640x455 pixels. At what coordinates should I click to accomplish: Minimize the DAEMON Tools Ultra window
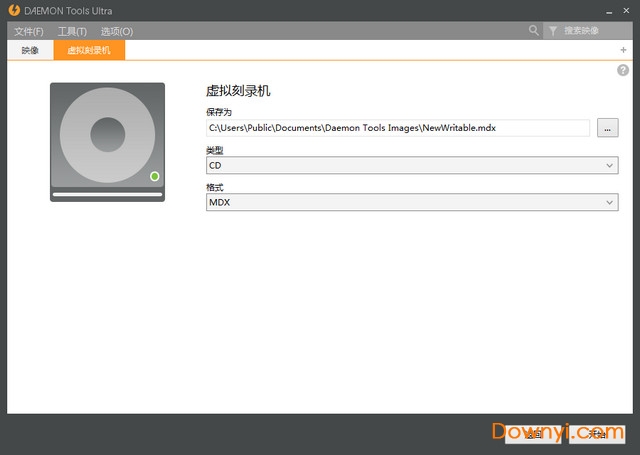point(609,11)
